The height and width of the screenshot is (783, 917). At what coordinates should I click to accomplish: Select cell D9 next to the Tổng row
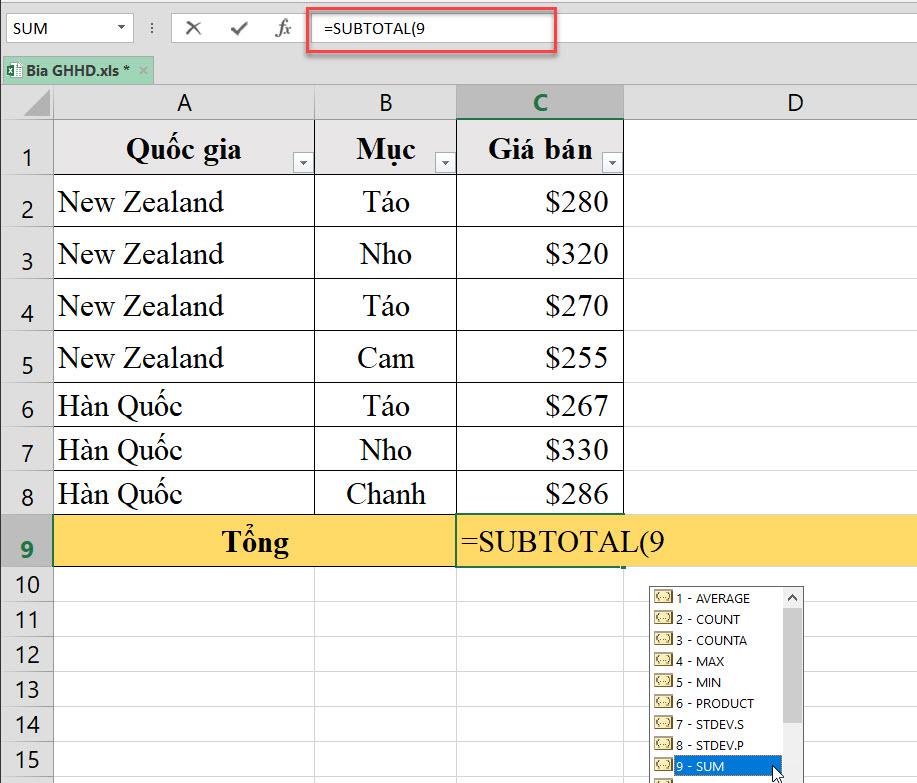click(795, 542)
